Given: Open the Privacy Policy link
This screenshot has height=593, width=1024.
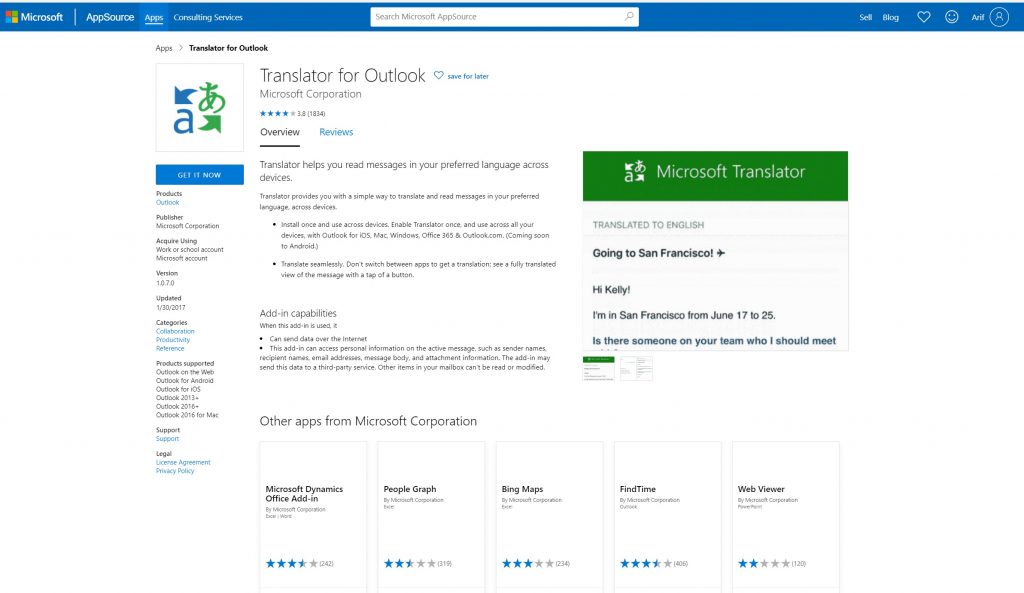Looking at the screenshot, I should 175,471.
